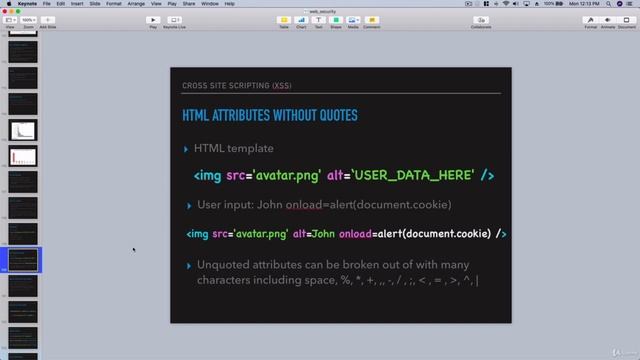640x360 pixels.
Task: Open the Zoom percentage dropdown
Action: (29, 20)
